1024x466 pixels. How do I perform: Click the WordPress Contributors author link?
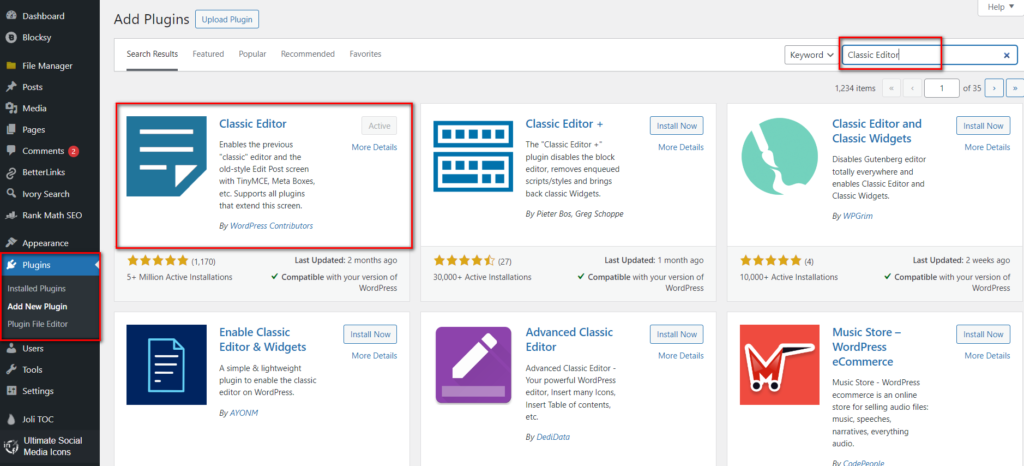pos(272,226)
